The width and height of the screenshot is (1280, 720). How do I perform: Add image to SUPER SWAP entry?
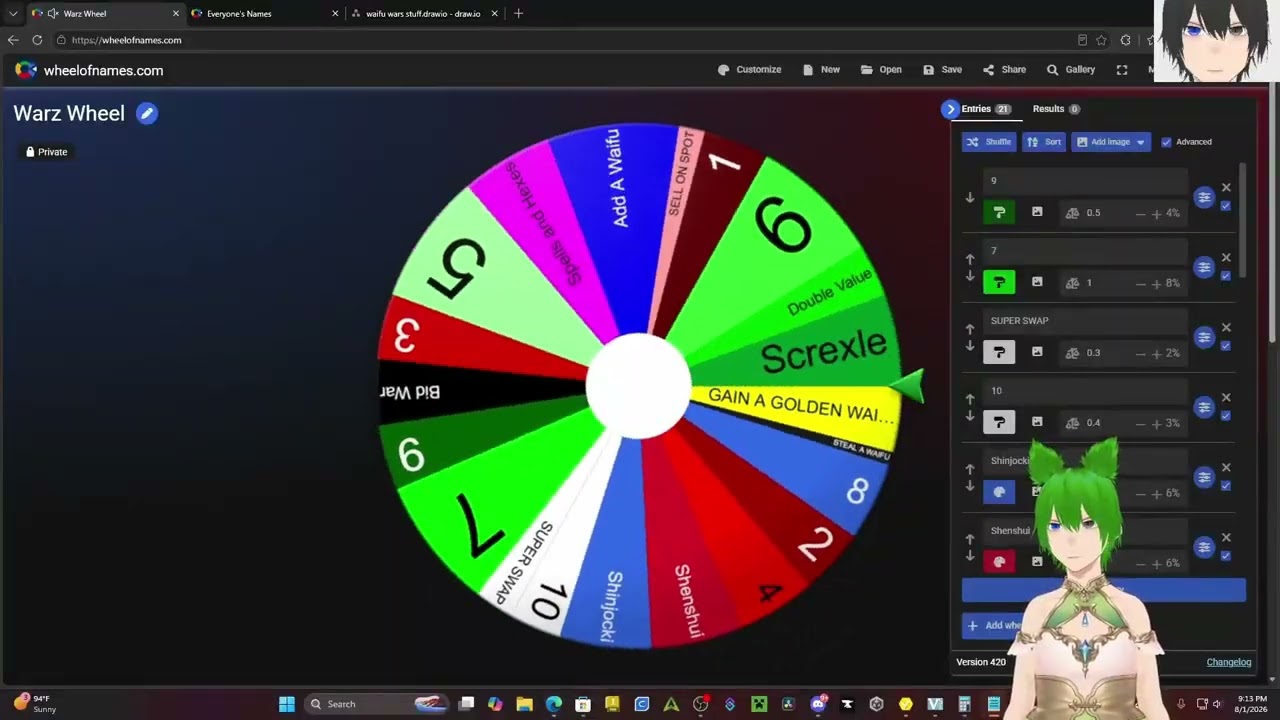[x=1037, y=352]
